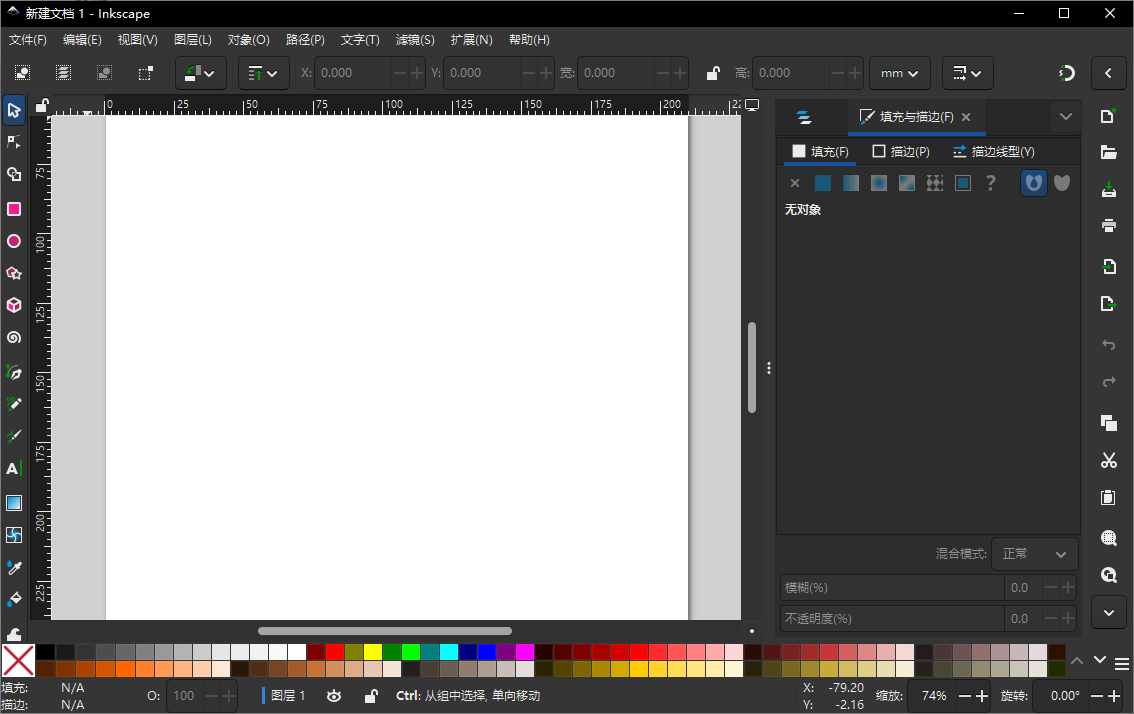Image resolution: width=1134 pixels, height=714 pixels.
Task: Click New document icon in command bar
Action: 1108,116
